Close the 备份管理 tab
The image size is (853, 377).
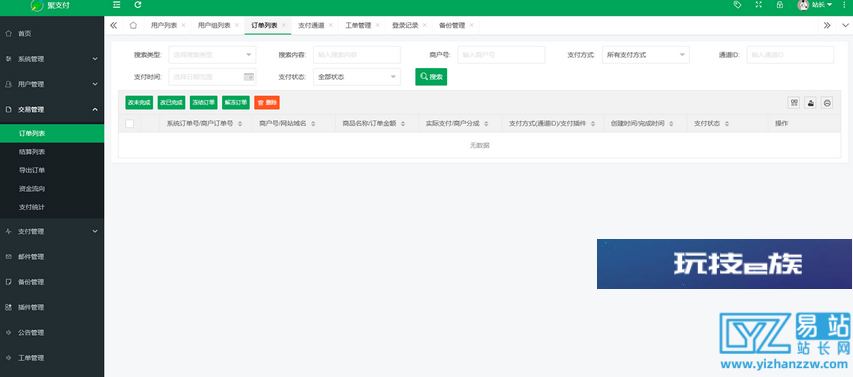pyautogui.click(x=472, y=26)
